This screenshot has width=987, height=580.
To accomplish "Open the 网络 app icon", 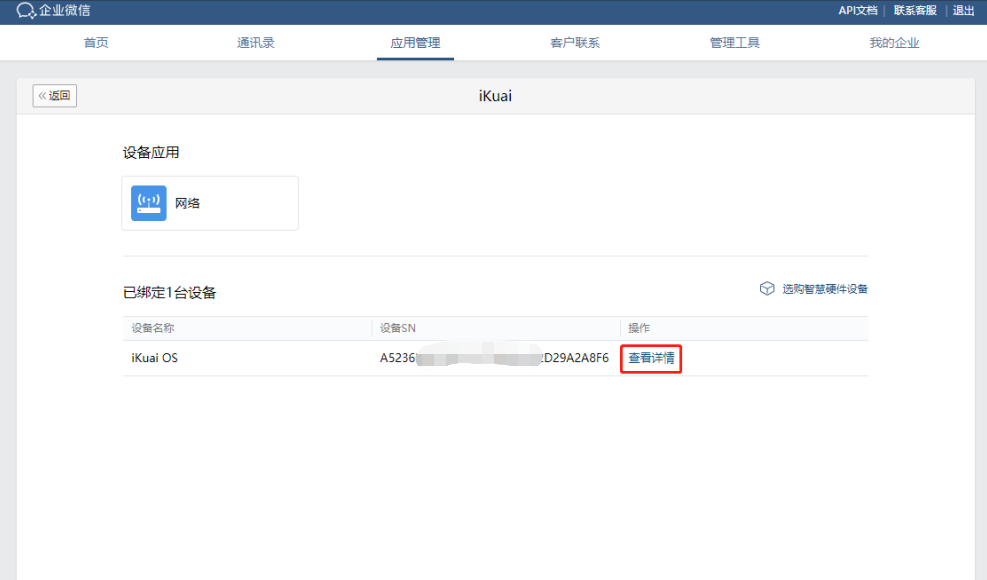I will point(149,203).
